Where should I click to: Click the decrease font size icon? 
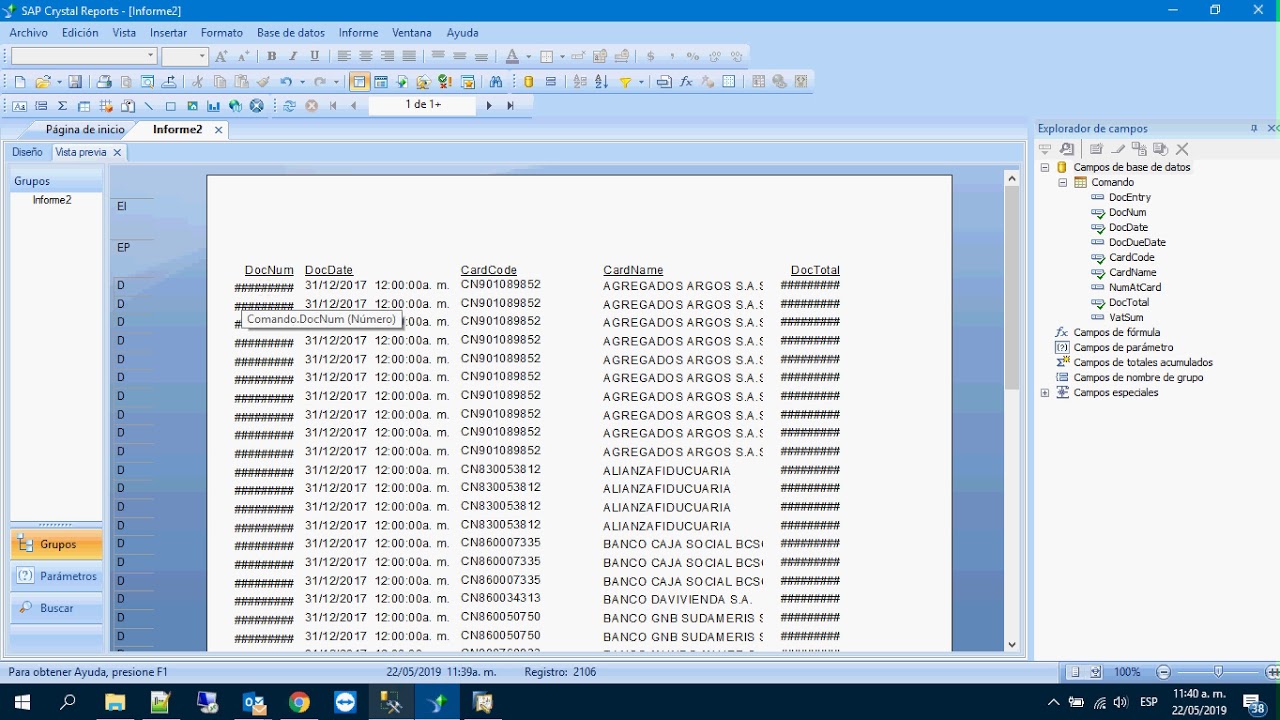(x=243, y=57)
